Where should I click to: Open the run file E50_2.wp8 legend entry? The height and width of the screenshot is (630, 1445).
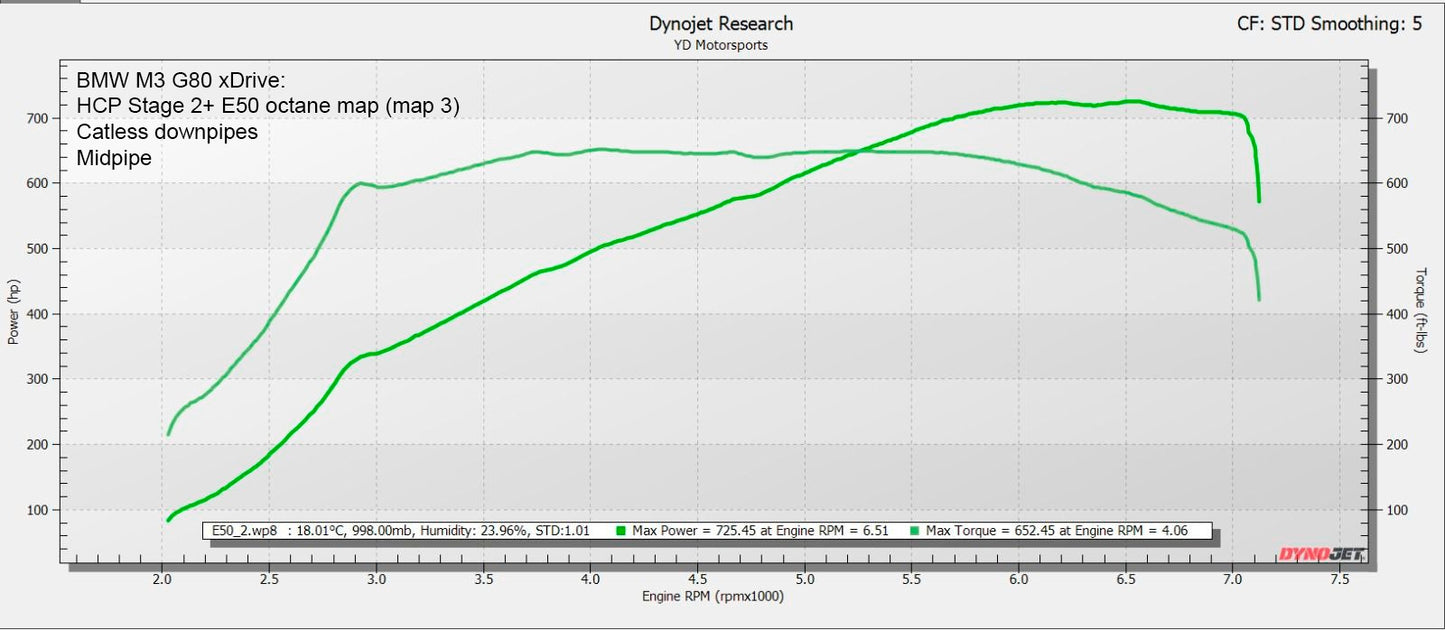click(x=245, y=531)
